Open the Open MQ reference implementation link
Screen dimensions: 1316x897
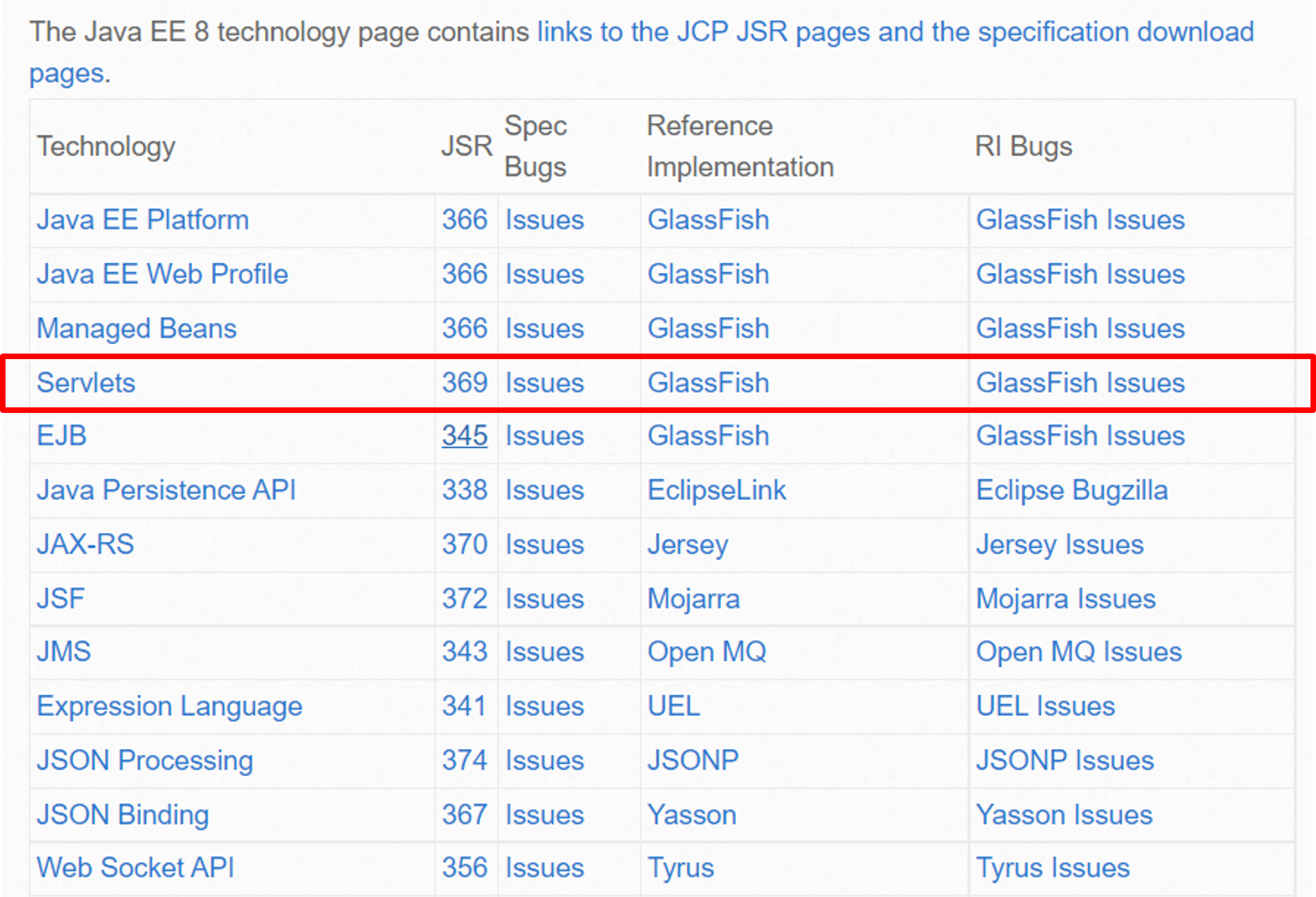tap(707, 652)
